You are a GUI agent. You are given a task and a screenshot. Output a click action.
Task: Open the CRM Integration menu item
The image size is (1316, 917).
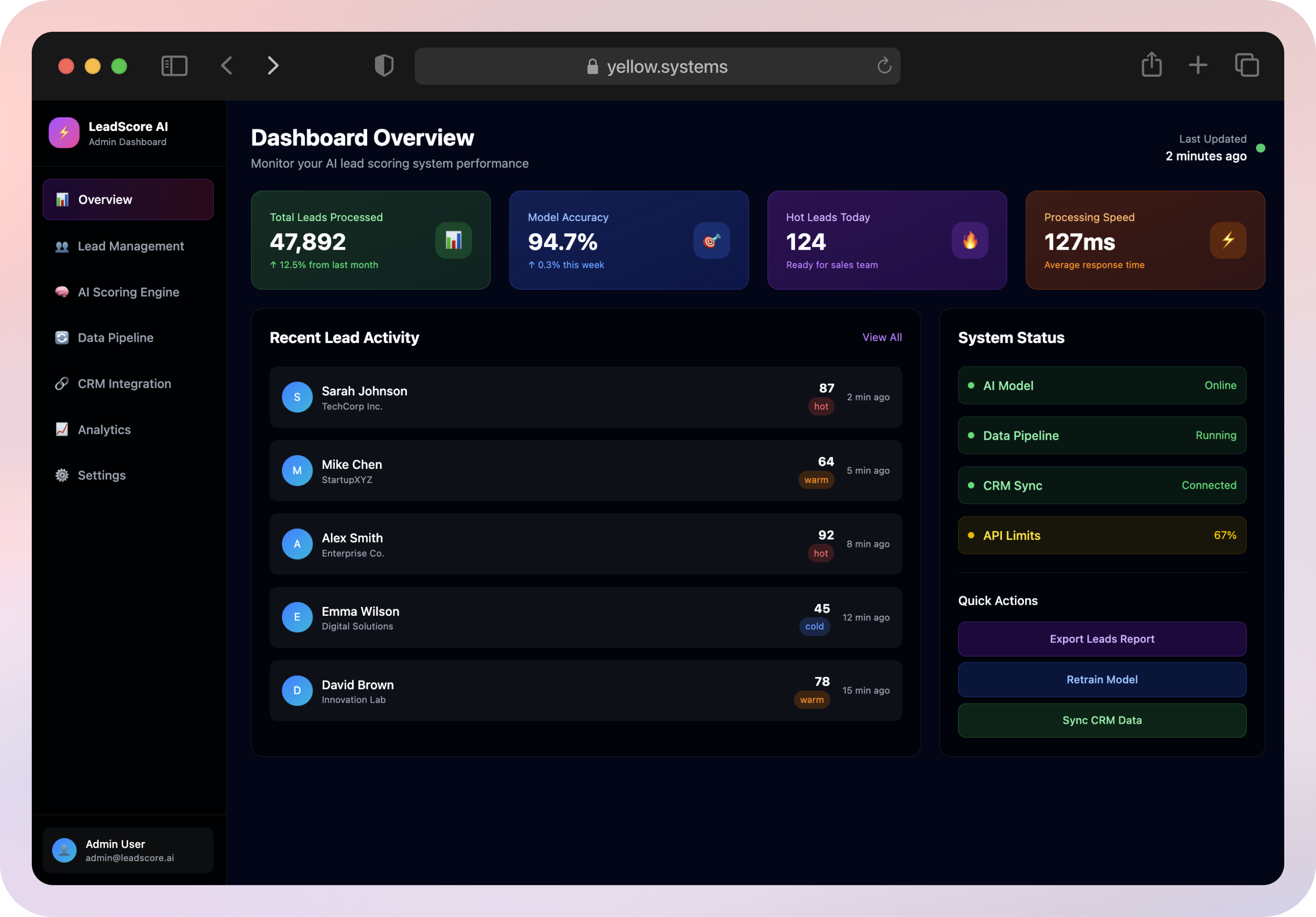[128, 384]
